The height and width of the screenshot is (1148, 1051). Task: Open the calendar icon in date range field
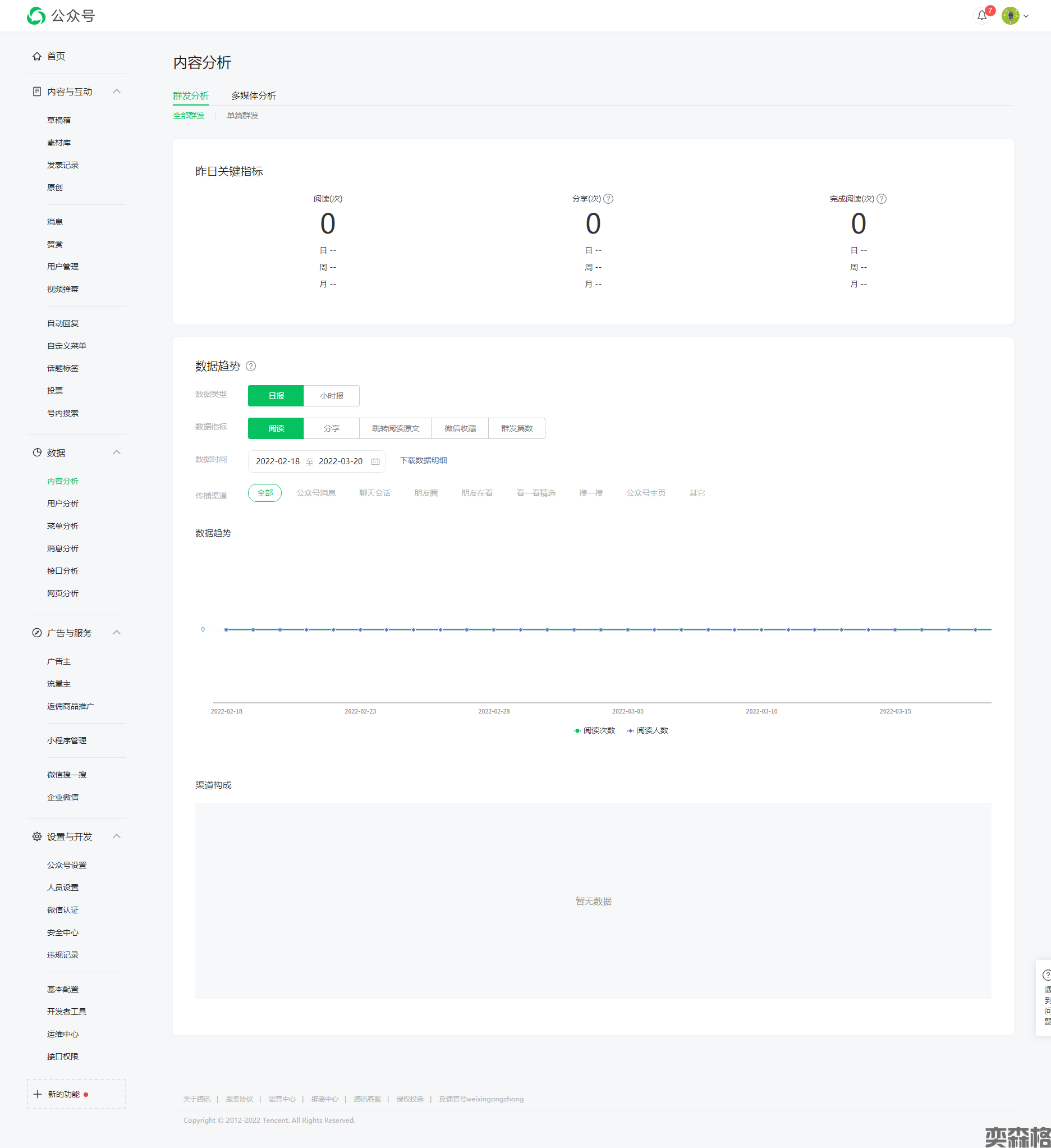pos(375,461)
